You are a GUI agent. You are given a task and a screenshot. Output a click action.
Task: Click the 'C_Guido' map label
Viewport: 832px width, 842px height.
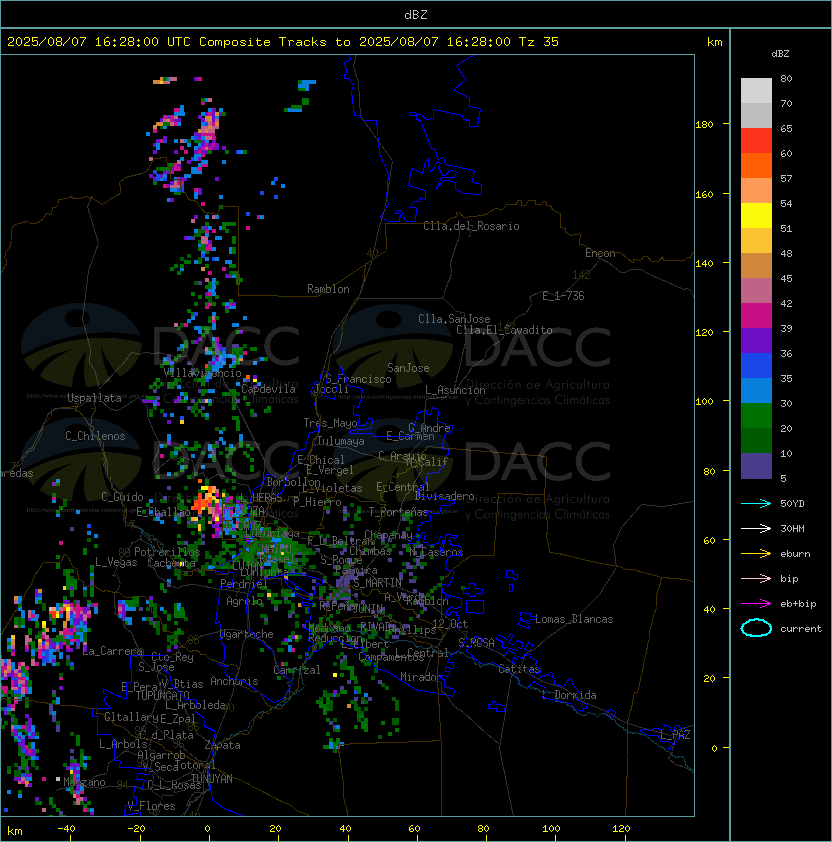(x=122, y=497)
